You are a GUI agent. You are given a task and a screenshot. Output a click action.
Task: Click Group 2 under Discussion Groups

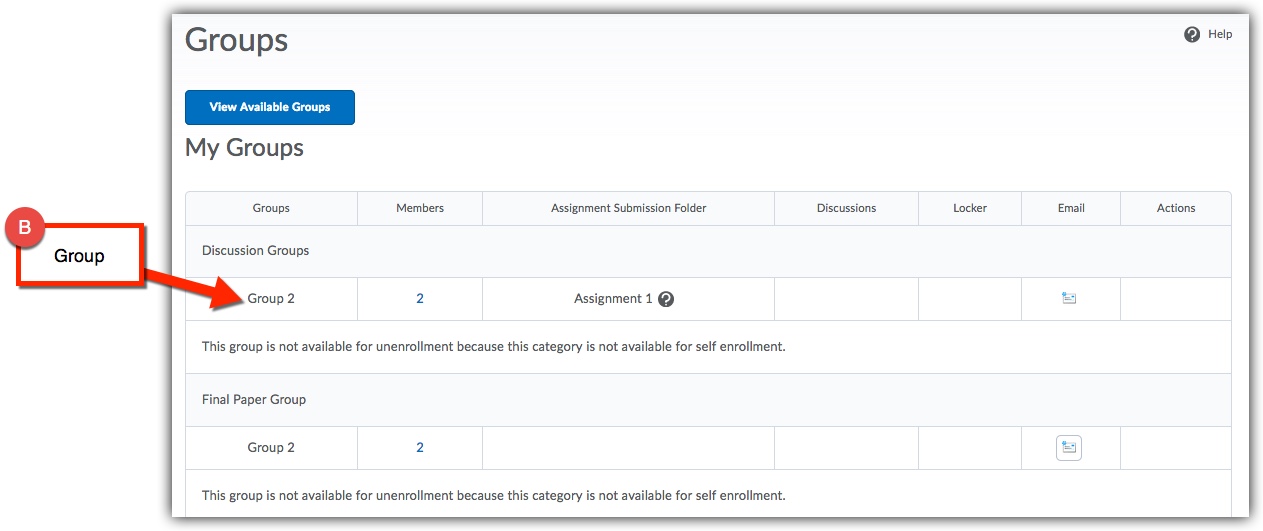coord(271,298)
